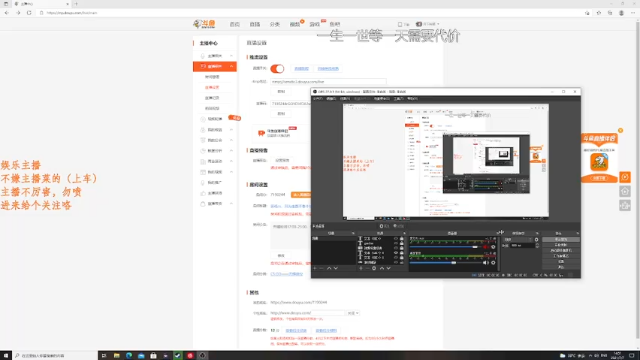Click the RTMP address input field

(x=328, y=82)
